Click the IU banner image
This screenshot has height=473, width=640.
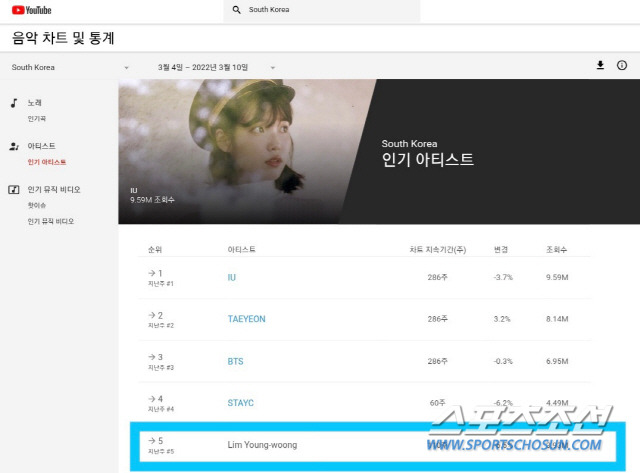247,151
